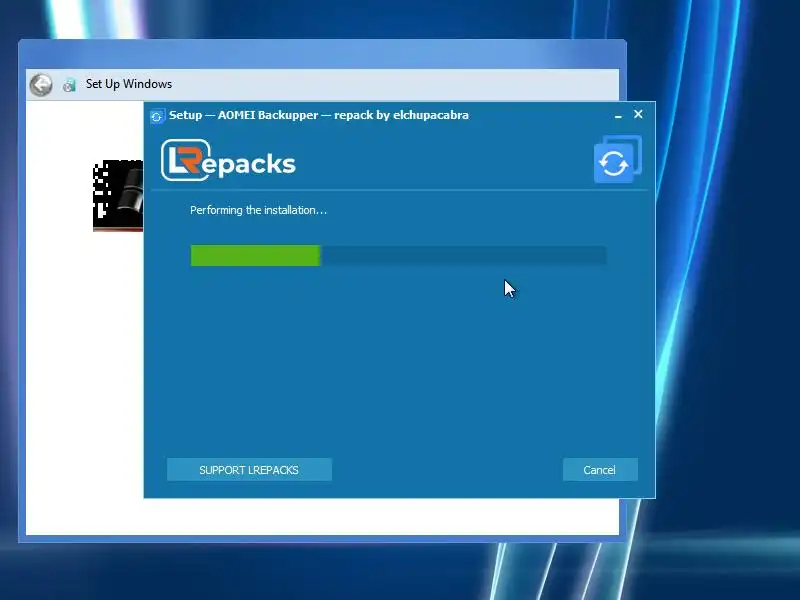
Task: Click the LRepacks logo
Action: click(228, 161)
